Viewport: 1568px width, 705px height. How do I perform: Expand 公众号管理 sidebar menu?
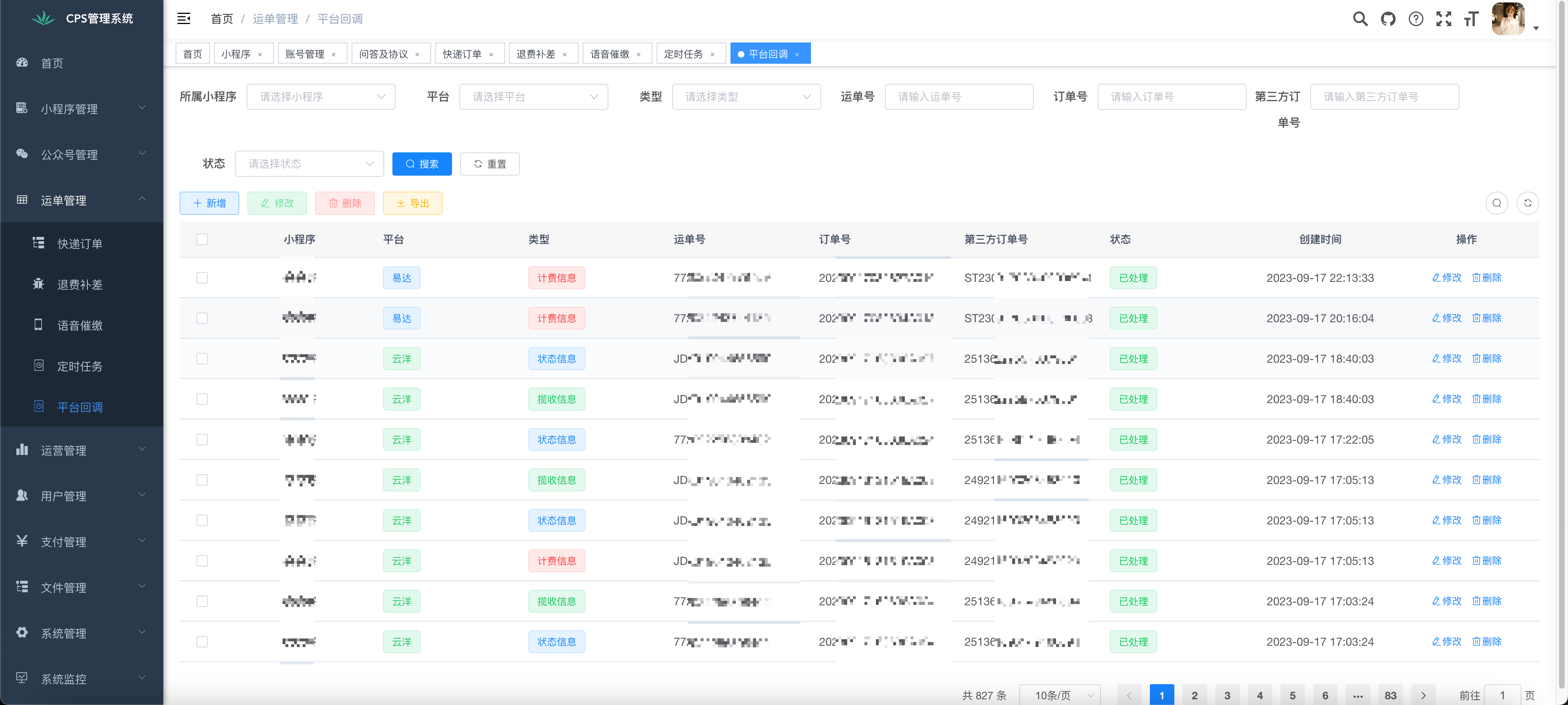(x=82, y=154)
